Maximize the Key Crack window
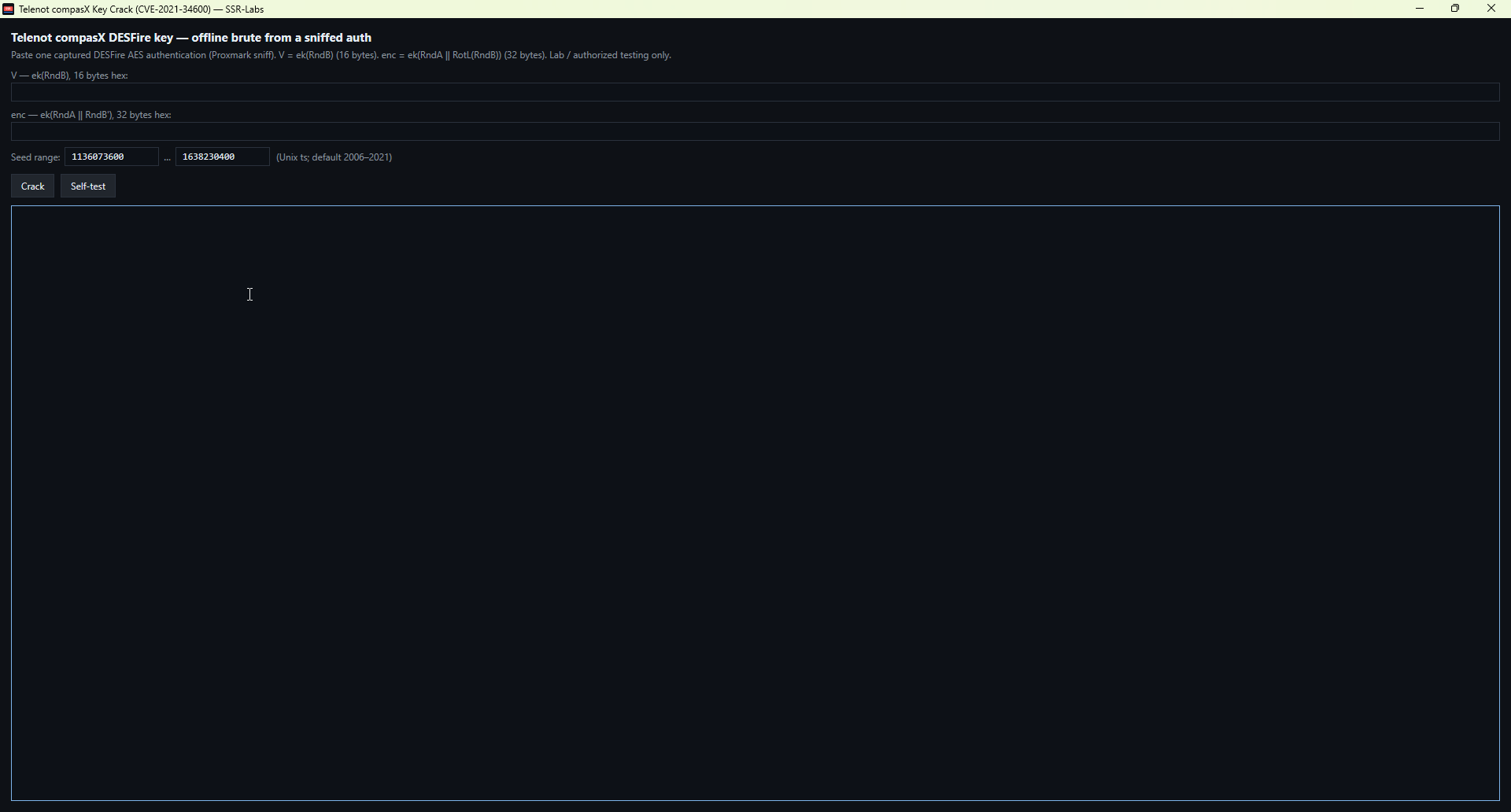Viewport: 1511px width, 812px height. tap(1457, 9)
